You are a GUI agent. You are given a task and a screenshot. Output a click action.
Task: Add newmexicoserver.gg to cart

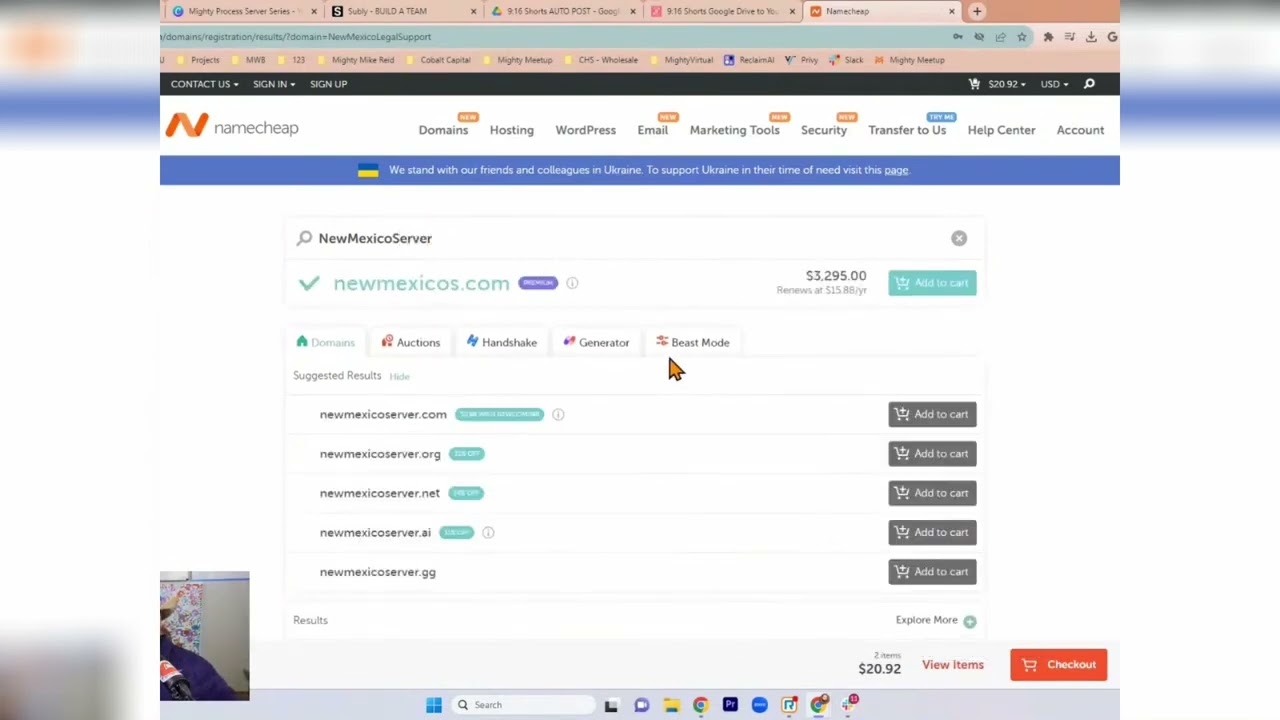click(932, 572)
